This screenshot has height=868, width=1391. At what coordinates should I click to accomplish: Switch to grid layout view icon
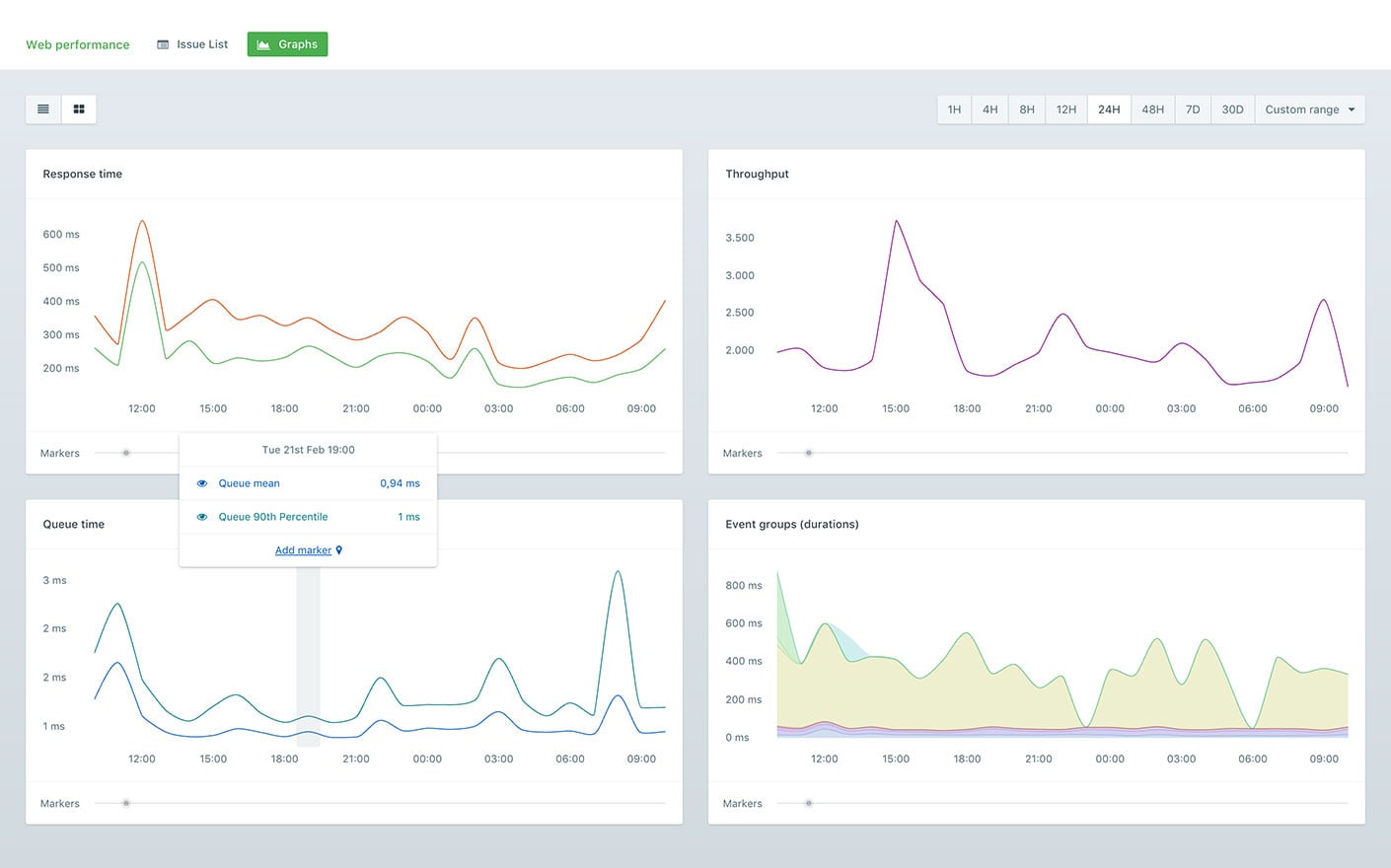coord(79,109)
